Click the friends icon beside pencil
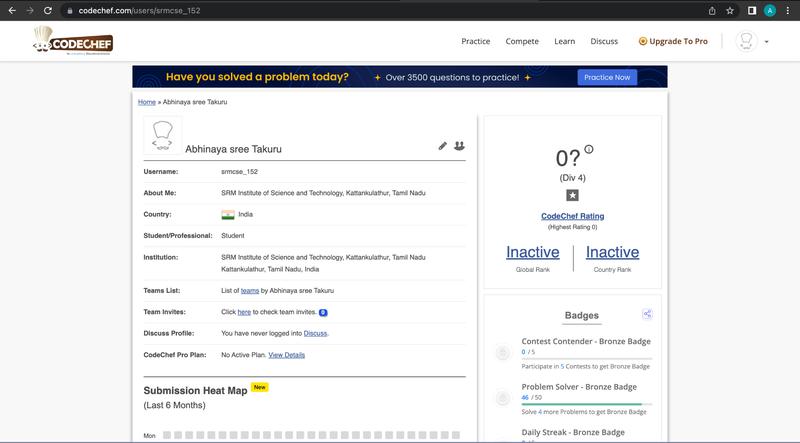Viewport: 800px width, 443px height. pyautogui.click(x=459, y=146)
